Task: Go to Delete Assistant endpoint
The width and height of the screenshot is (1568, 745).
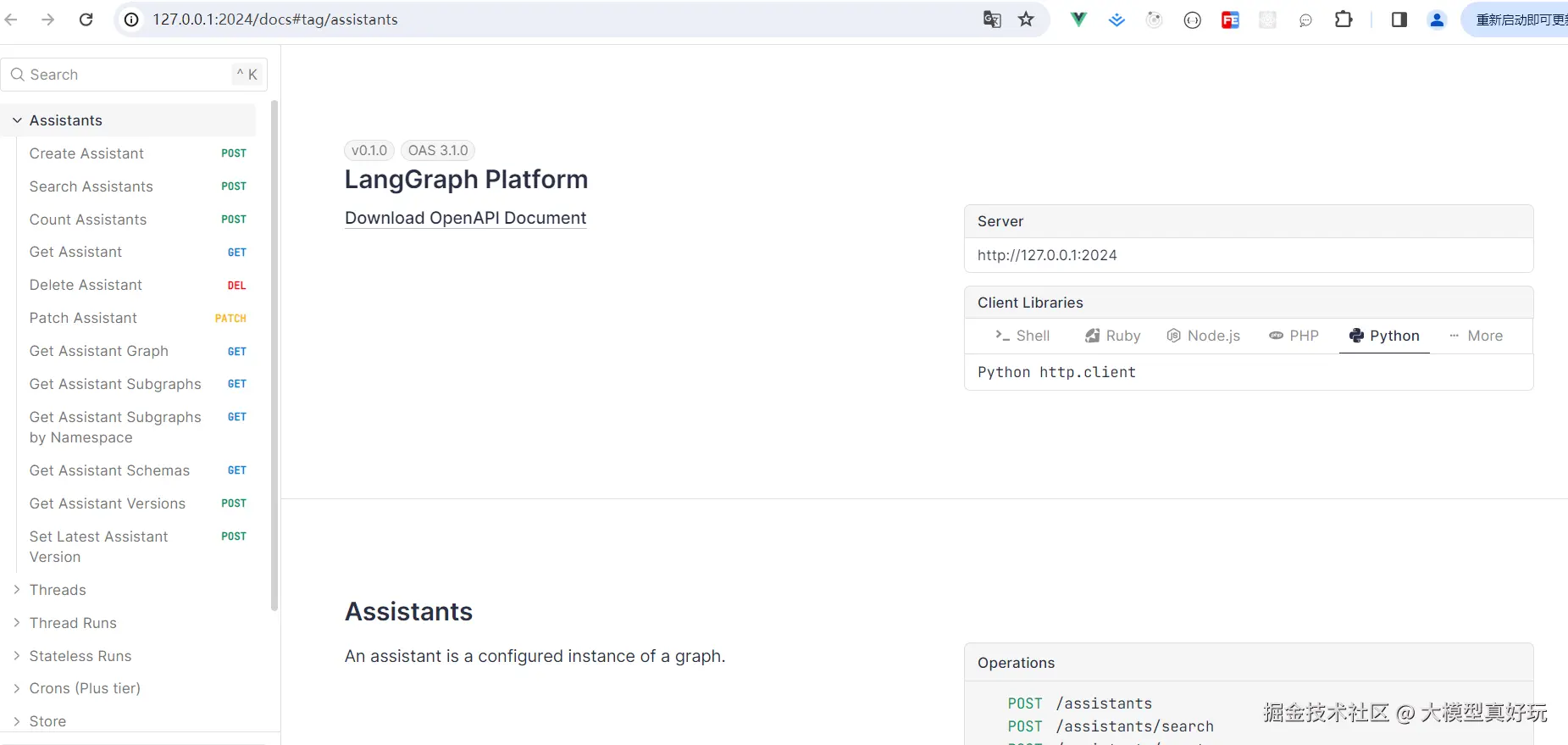Action: [86, 285]
